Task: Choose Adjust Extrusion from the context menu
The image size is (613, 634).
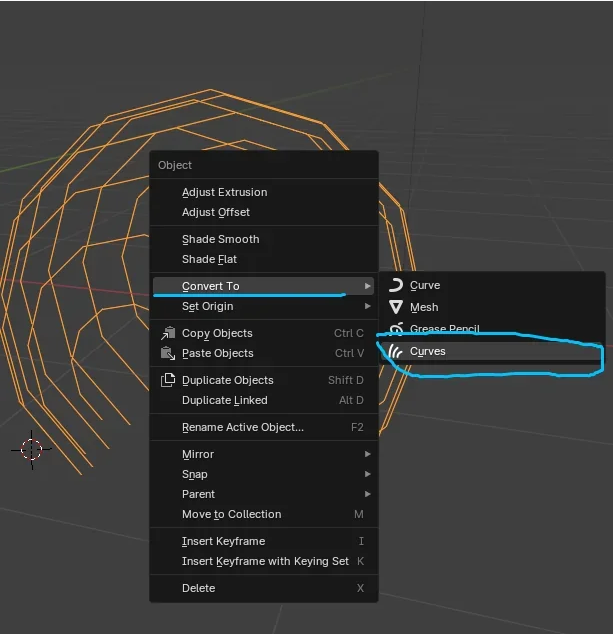Action: coord(264,192)
